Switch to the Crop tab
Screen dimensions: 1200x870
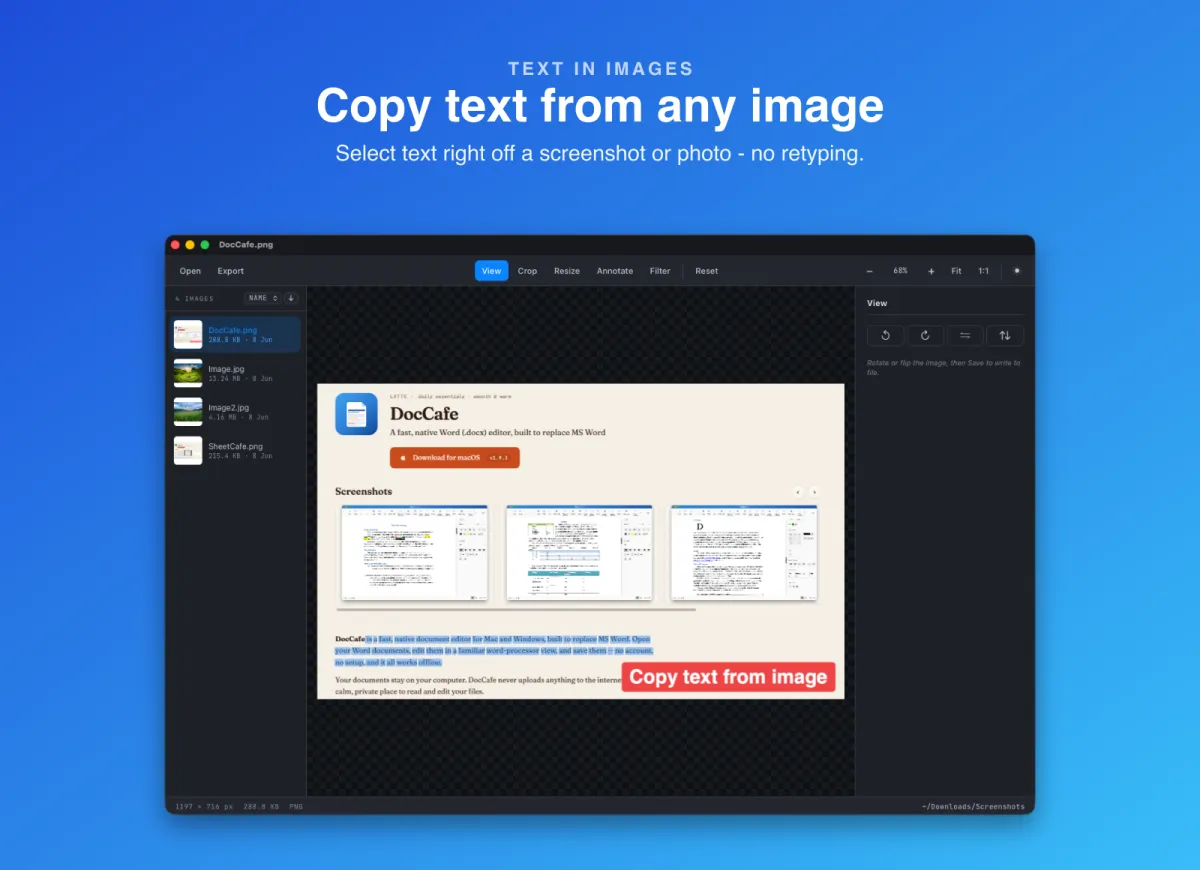527,271
